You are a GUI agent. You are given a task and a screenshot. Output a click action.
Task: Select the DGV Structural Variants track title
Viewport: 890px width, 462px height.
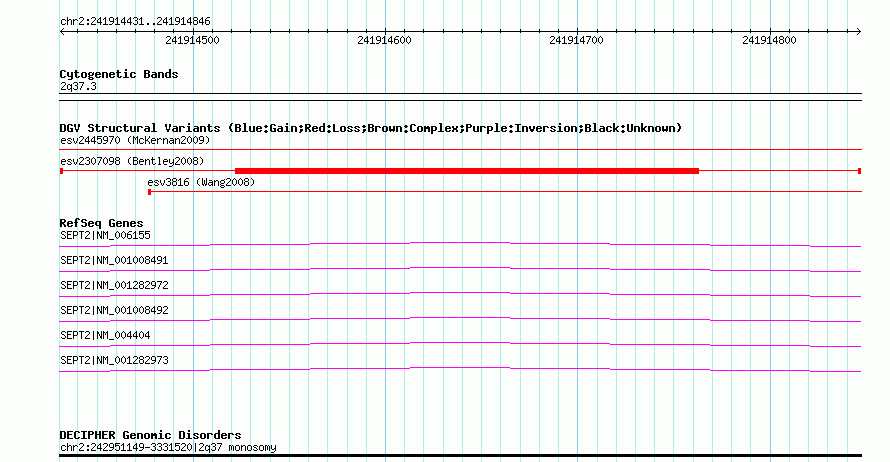[371, 128]
